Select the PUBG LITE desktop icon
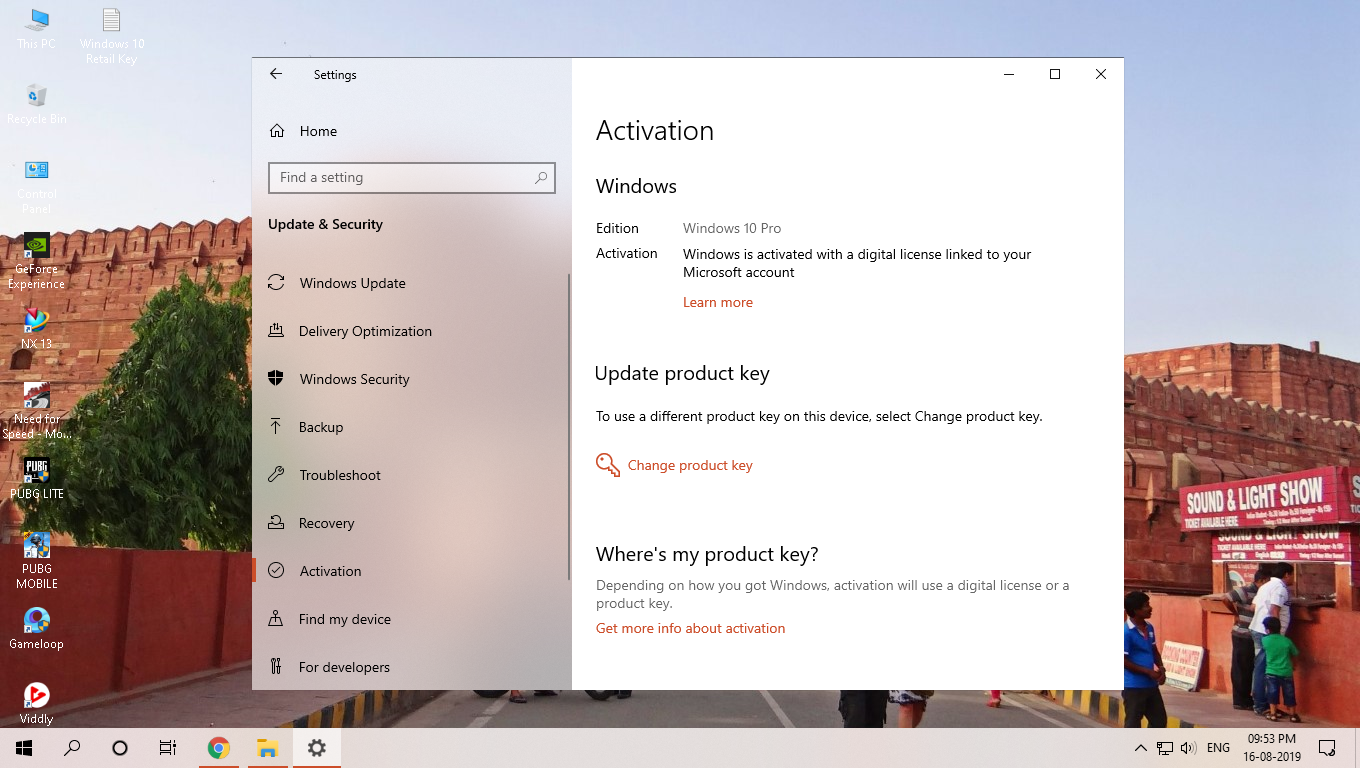The width and height of the screenshot is (1360, 768). [x=37, y=478]
